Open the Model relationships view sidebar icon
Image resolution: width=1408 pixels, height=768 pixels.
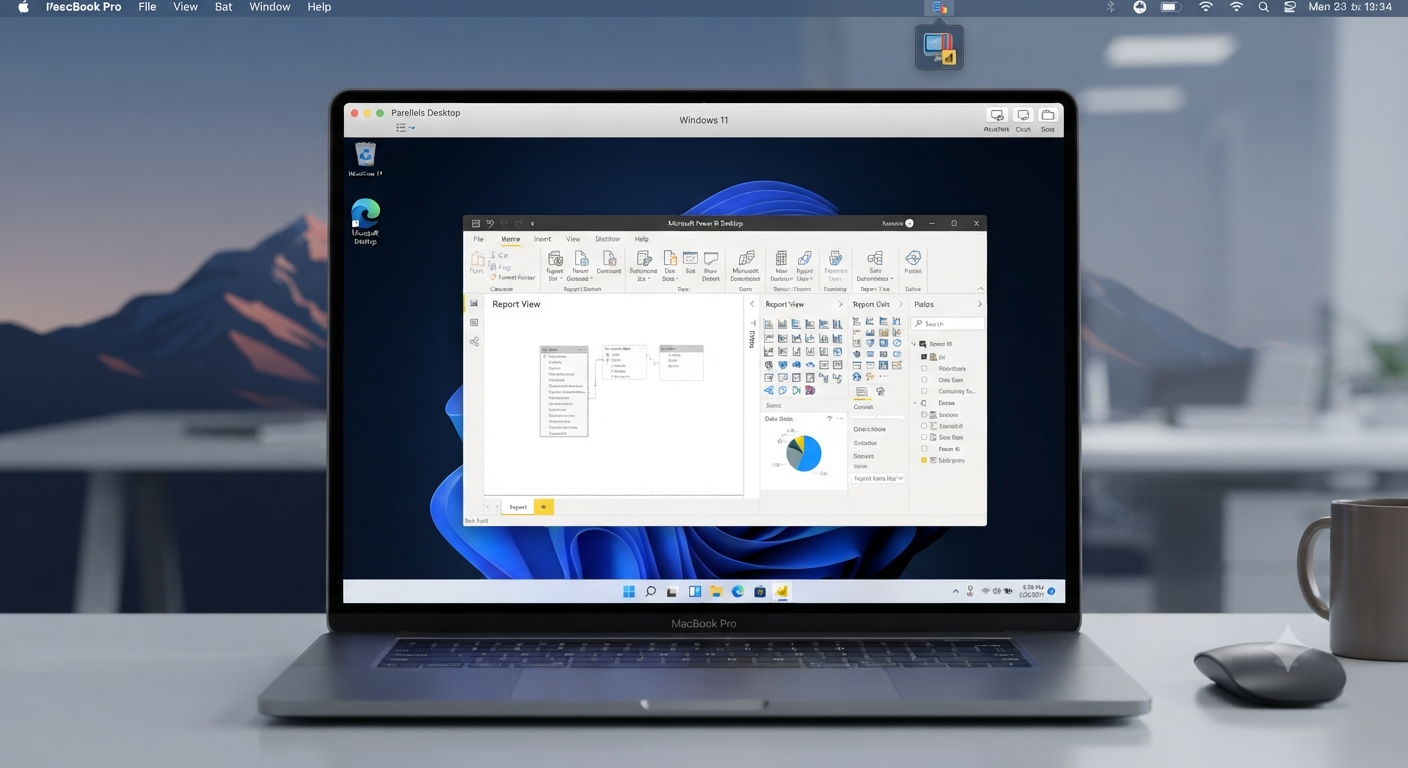pos(474,341)
